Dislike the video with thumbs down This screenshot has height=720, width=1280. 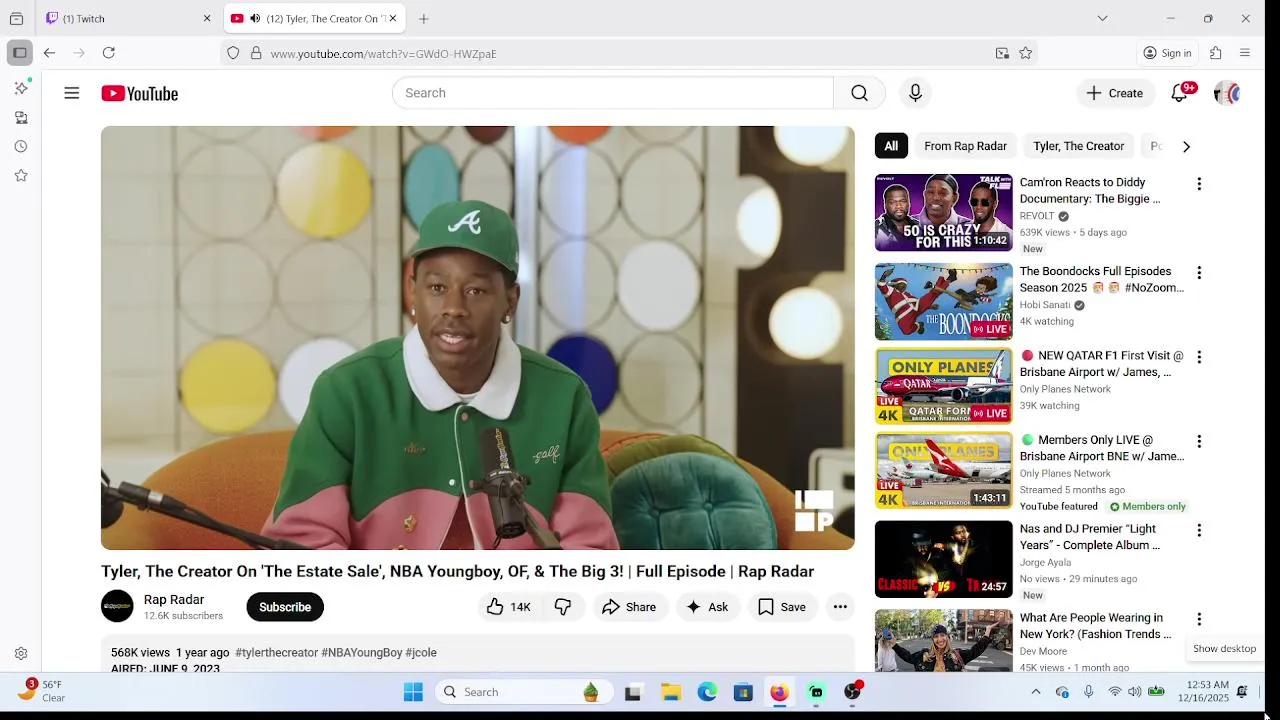click(563, 607)
